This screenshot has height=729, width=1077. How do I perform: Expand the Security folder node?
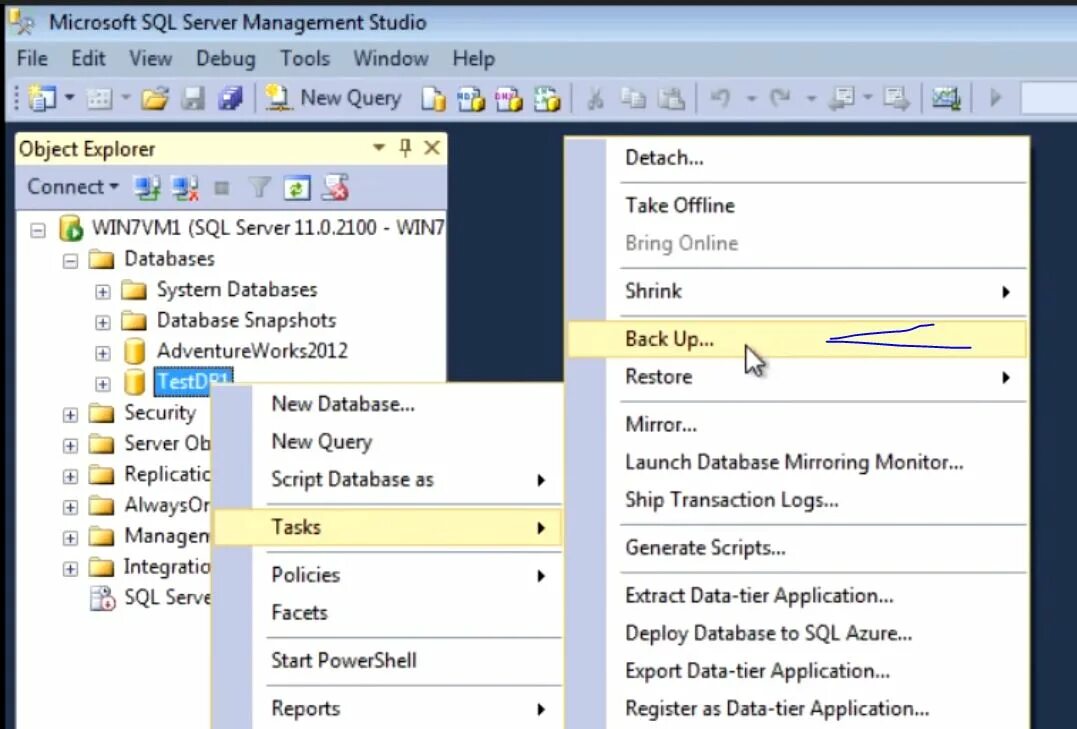(x=70, y=415)
